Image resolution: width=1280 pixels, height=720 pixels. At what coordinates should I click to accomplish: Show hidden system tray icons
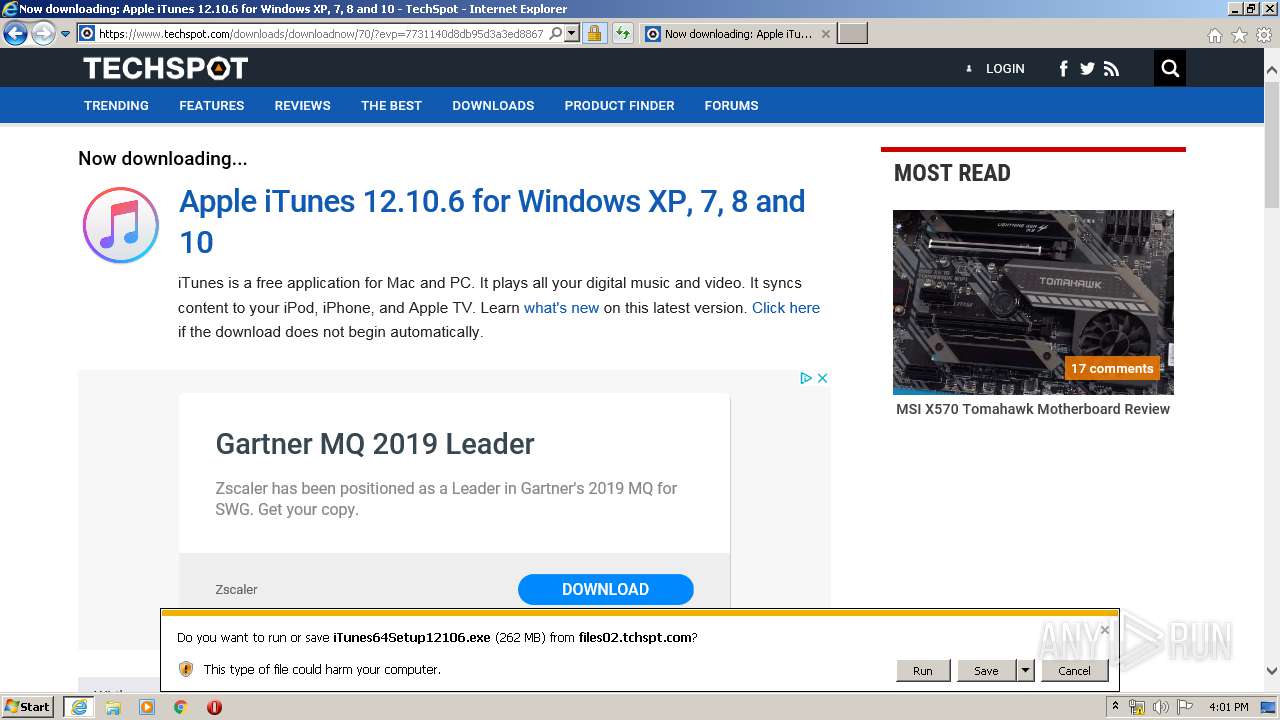coord(1116,707)
